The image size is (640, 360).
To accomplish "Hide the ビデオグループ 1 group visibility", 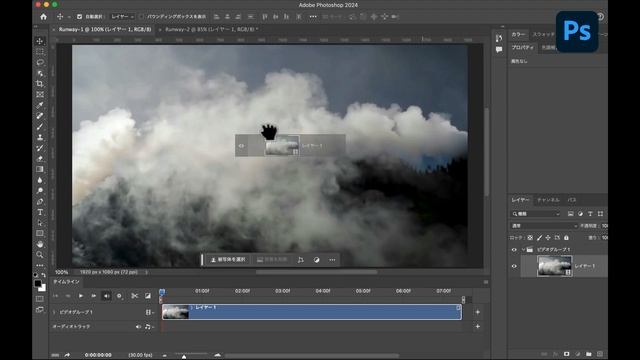I will point(514,249).
